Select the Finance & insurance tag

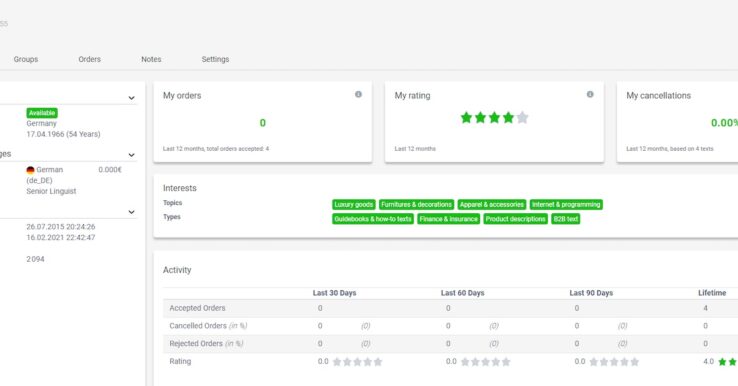(x=449, y=219)
